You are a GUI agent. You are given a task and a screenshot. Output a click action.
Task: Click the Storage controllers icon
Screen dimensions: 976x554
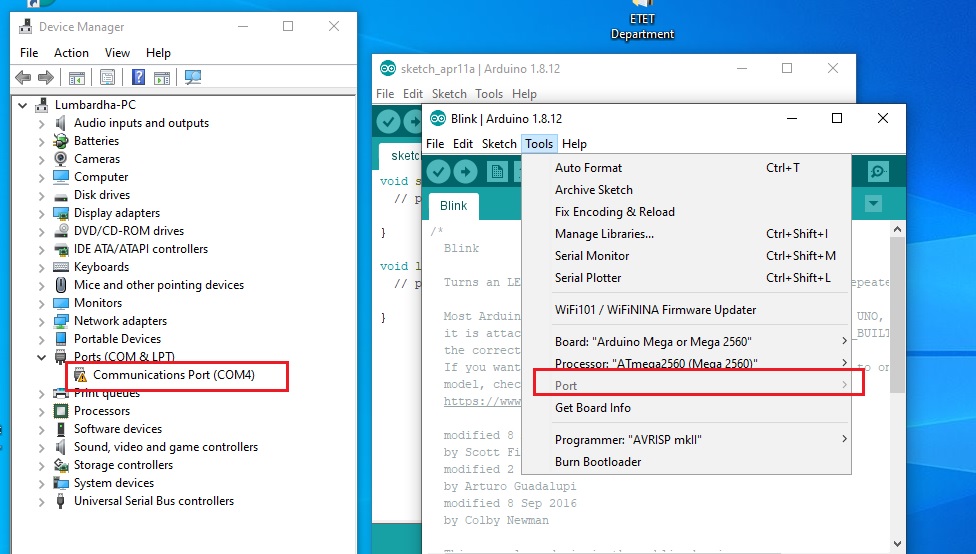point(60,465)
